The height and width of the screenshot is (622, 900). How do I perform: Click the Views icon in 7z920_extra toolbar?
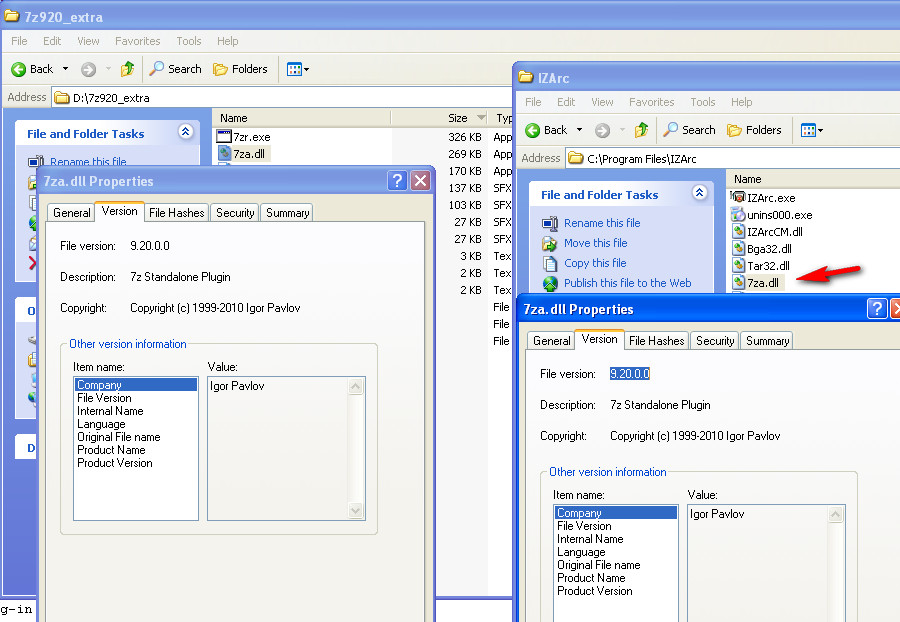point(292,69)
